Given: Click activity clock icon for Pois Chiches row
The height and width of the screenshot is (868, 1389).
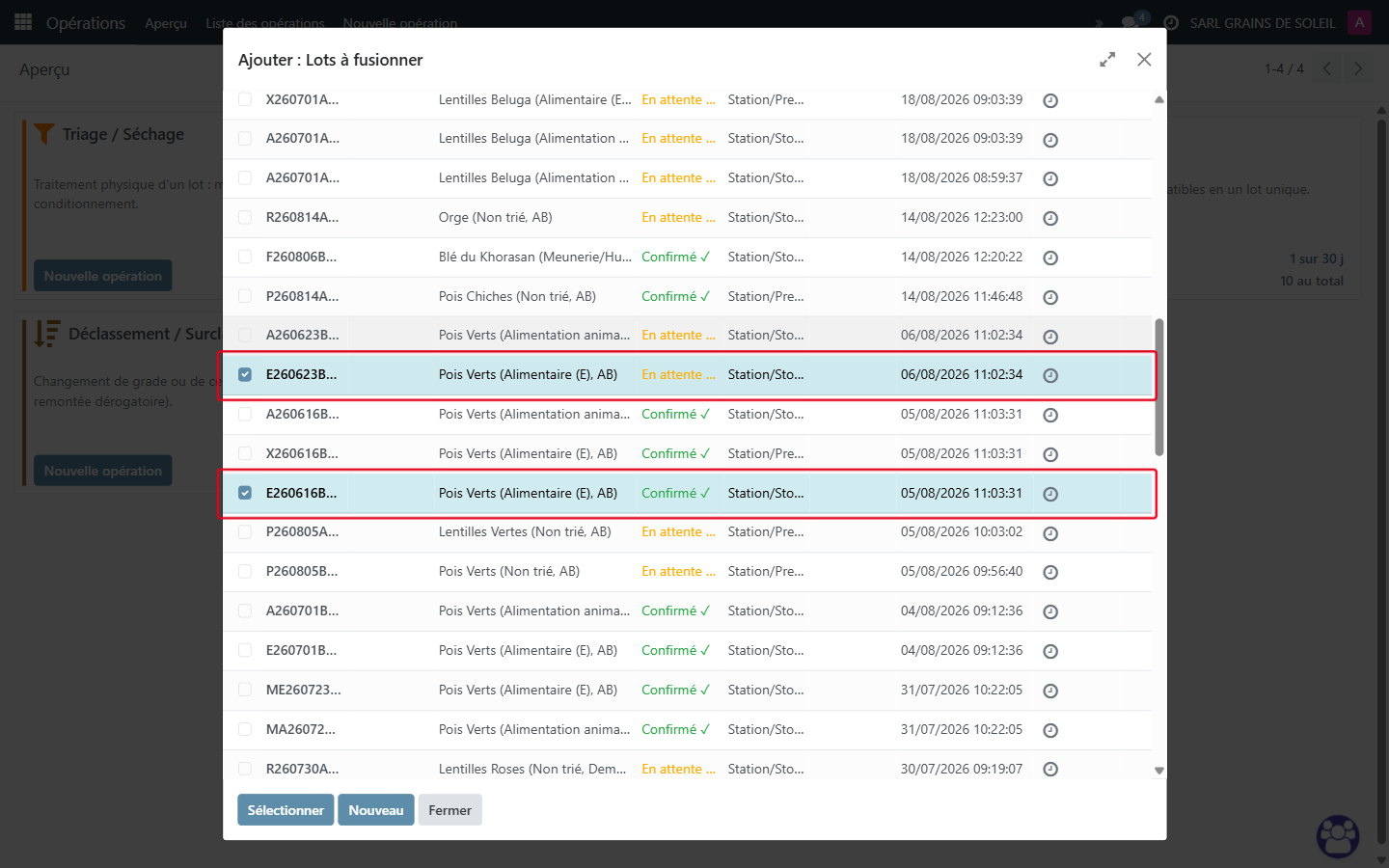Looking at the screenshot, I should point(1050,297).
